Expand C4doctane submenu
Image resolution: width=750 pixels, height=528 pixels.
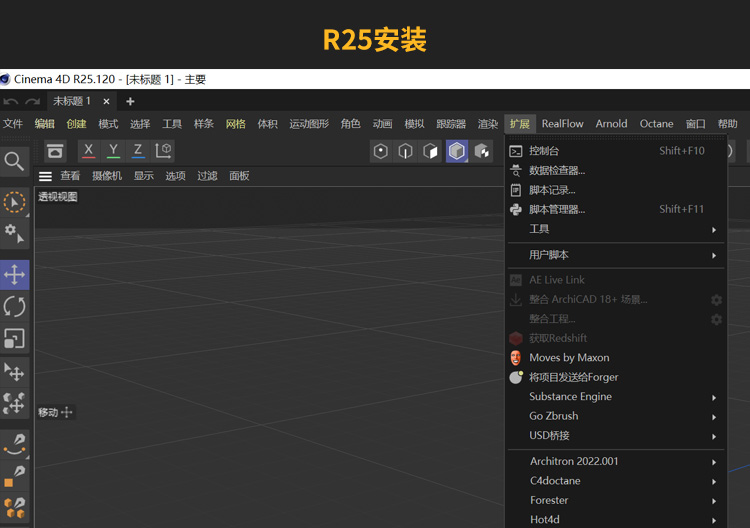(616, 481)
